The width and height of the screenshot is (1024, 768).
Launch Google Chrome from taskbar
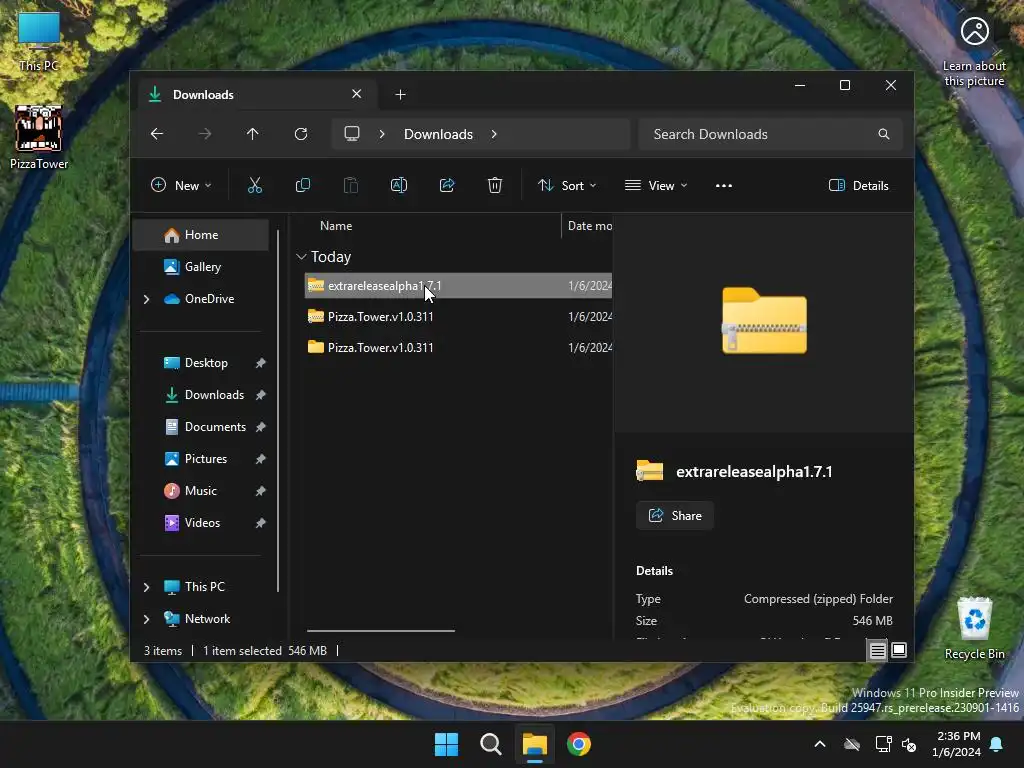click(579, 744)
